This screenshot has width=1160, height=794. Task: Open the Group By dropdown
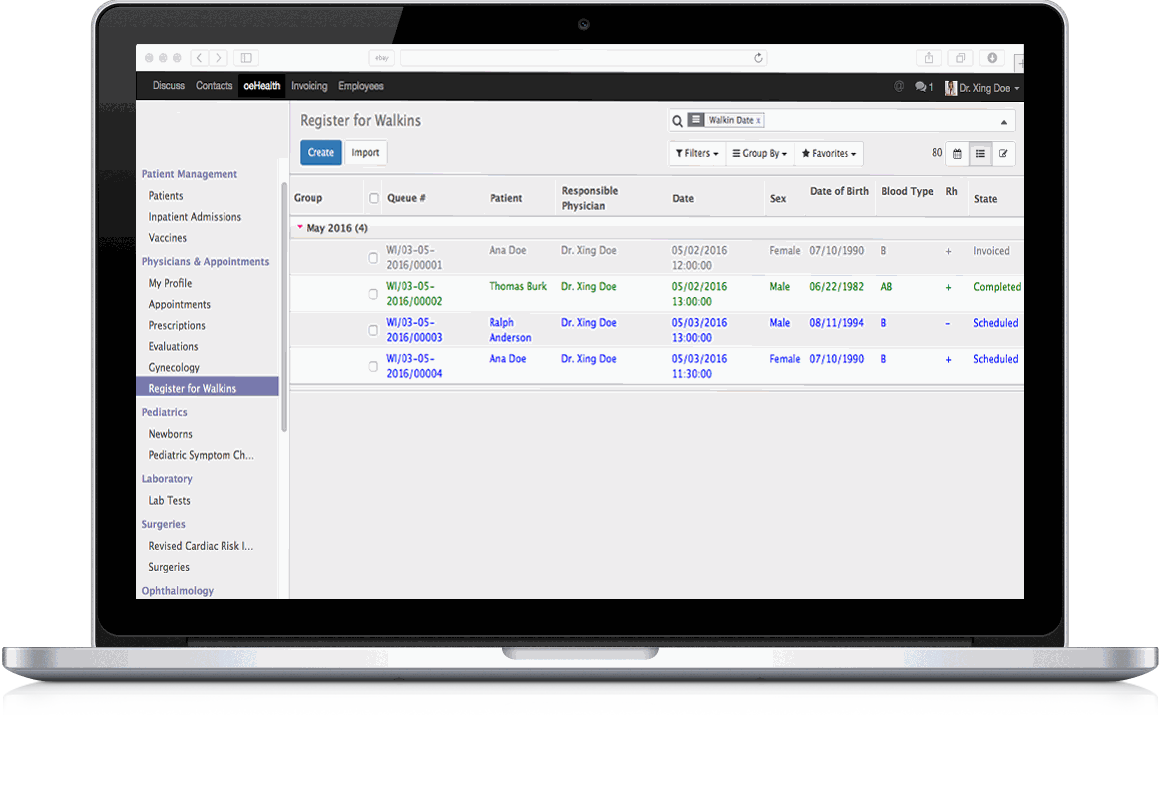coord(760,153)
